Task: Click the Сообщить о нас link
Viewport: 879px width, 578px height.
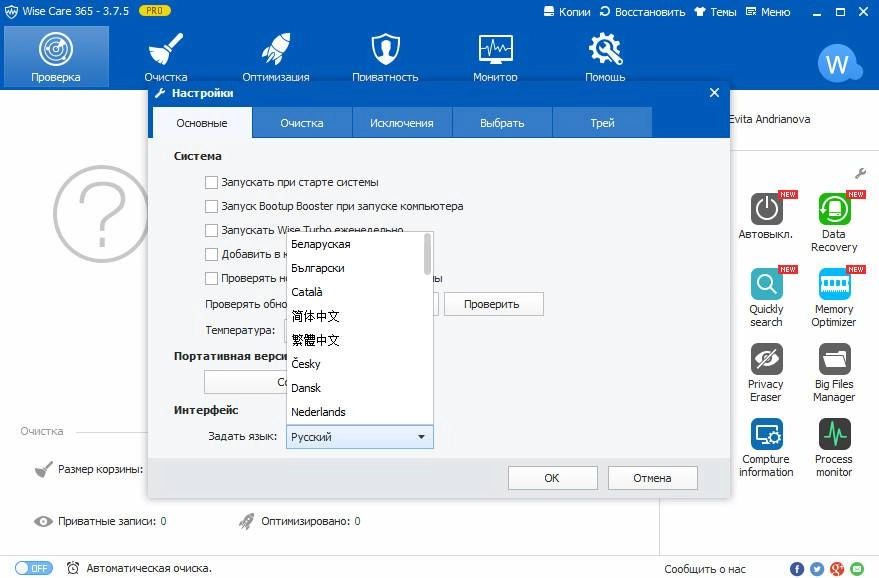Action: [x=705, y=569]
